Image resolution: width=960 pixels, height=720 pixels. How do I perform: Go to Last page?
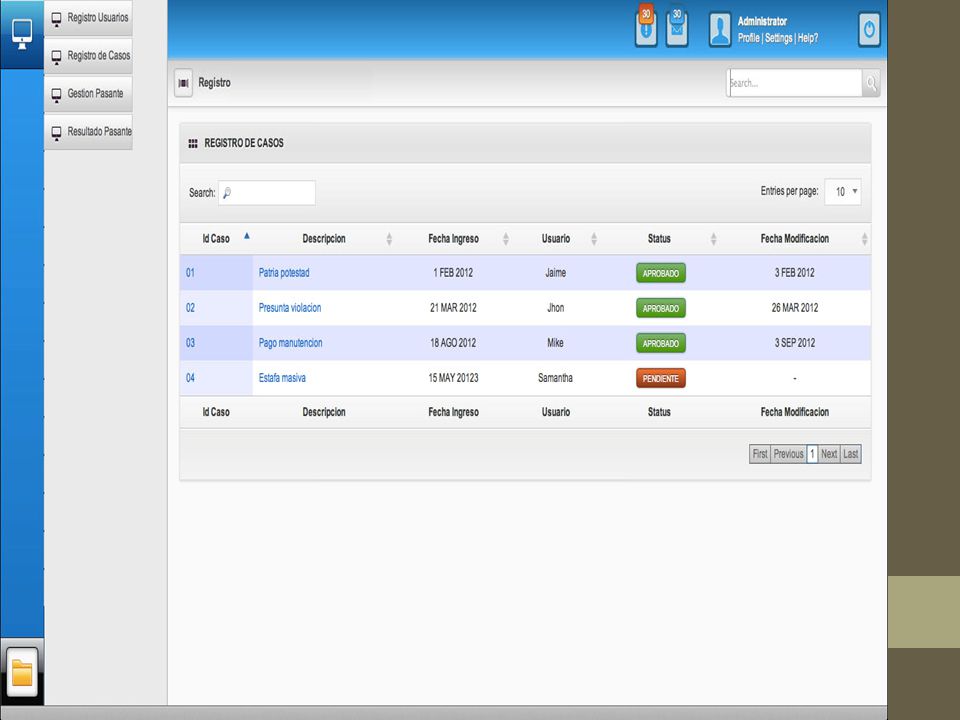click(850, 454)
